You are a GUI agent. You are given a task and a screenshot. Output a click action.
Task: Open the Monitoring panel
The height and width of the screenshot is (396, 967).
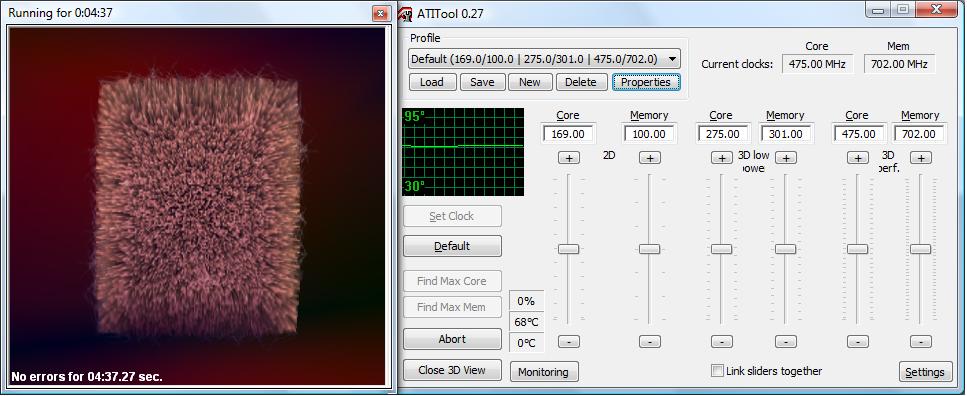[544, 372]
